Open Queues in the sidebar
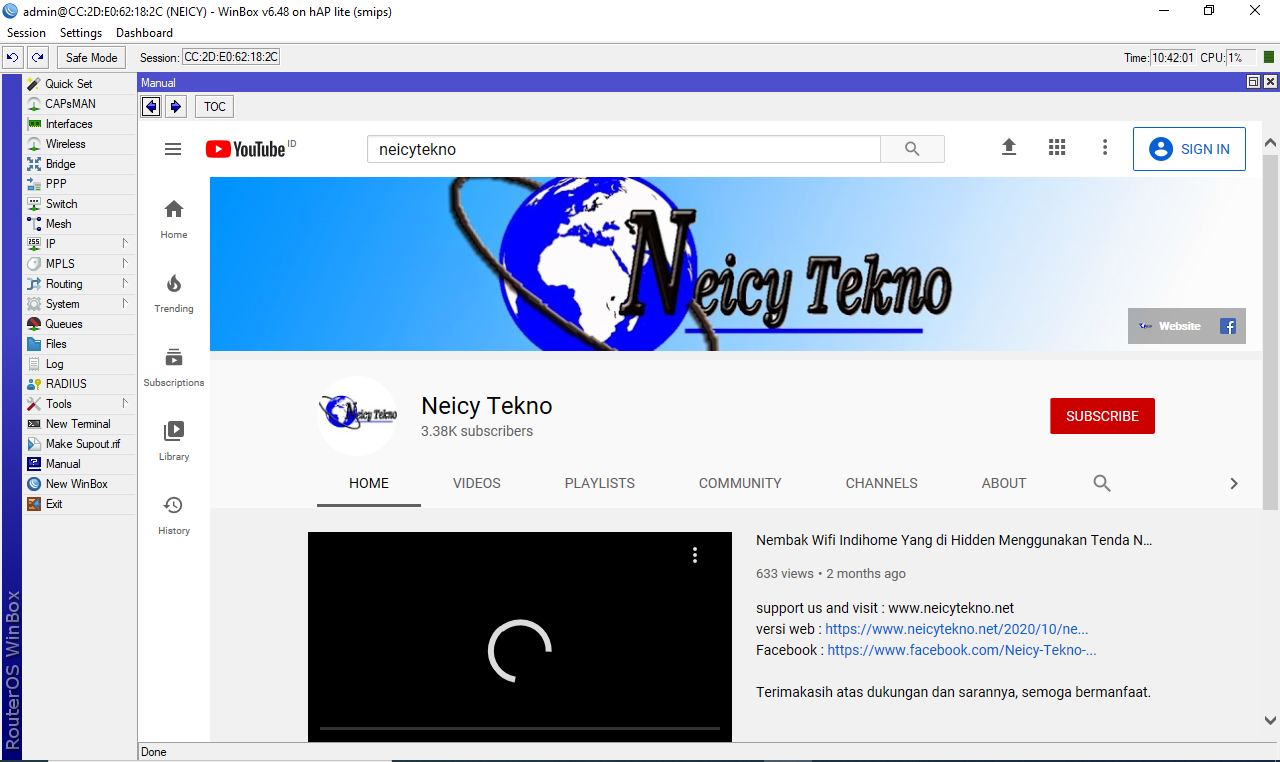1280x762 pixels. click(79, 324)
